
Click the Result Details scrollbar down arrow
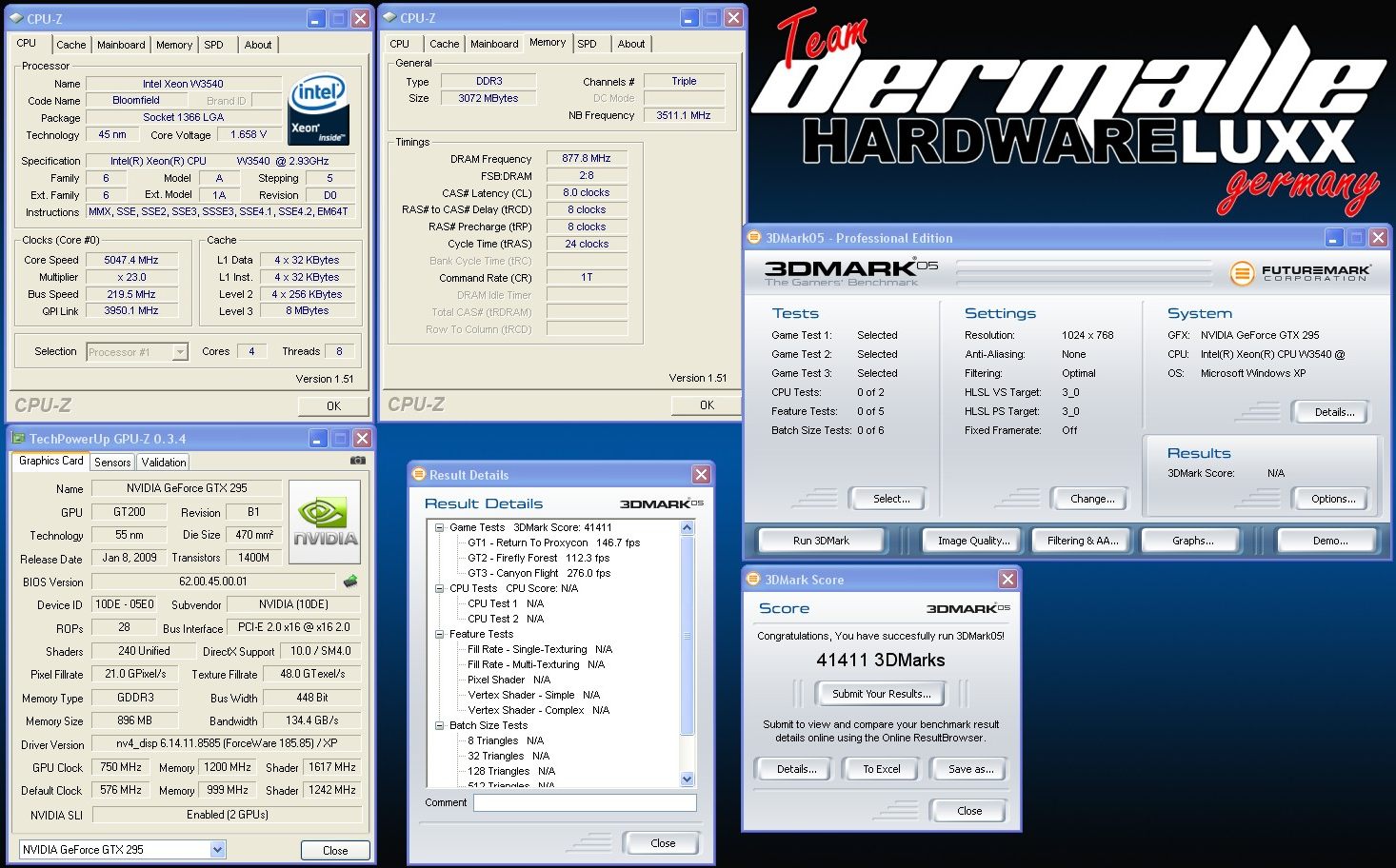tap(688, 779)
